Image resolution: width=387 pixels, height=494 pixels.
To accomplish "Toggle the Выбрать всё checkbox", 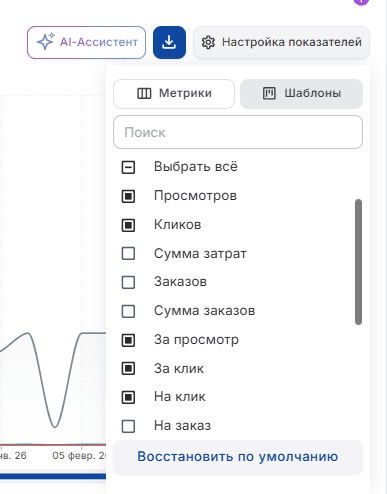I will (x=128, y=167).
